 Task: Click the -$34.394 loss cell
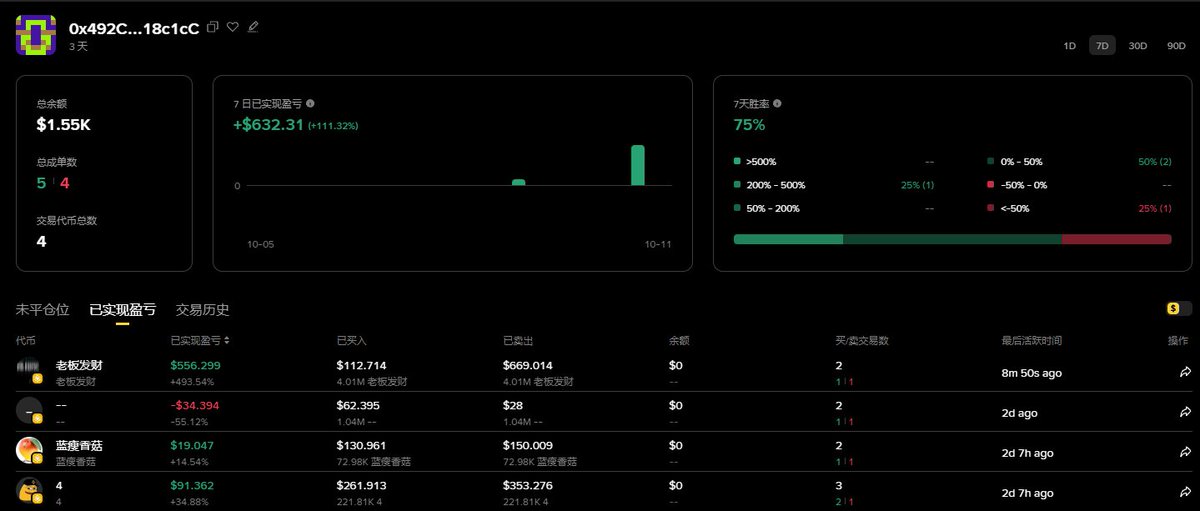[195, 405]
